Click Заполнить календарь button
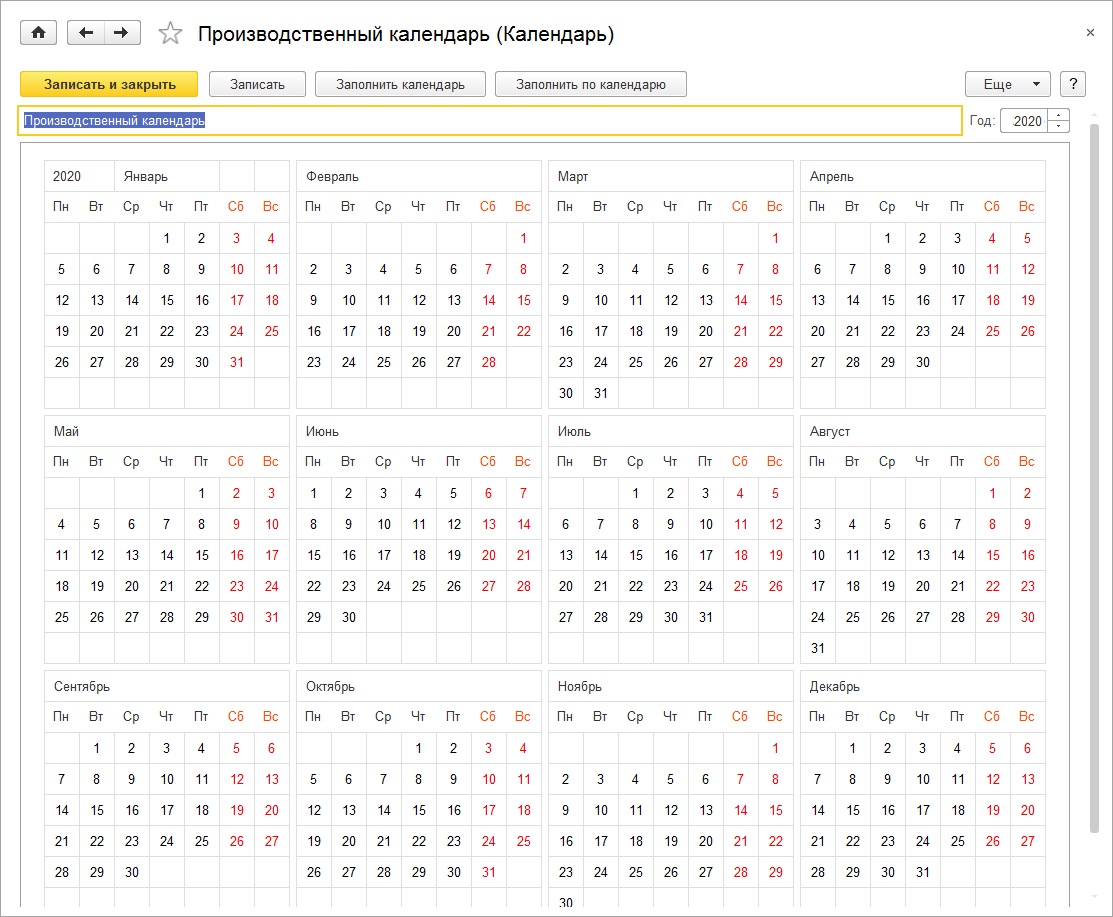Image resolution: width=1113 pixels, height=917 pixels. (400, 84)
